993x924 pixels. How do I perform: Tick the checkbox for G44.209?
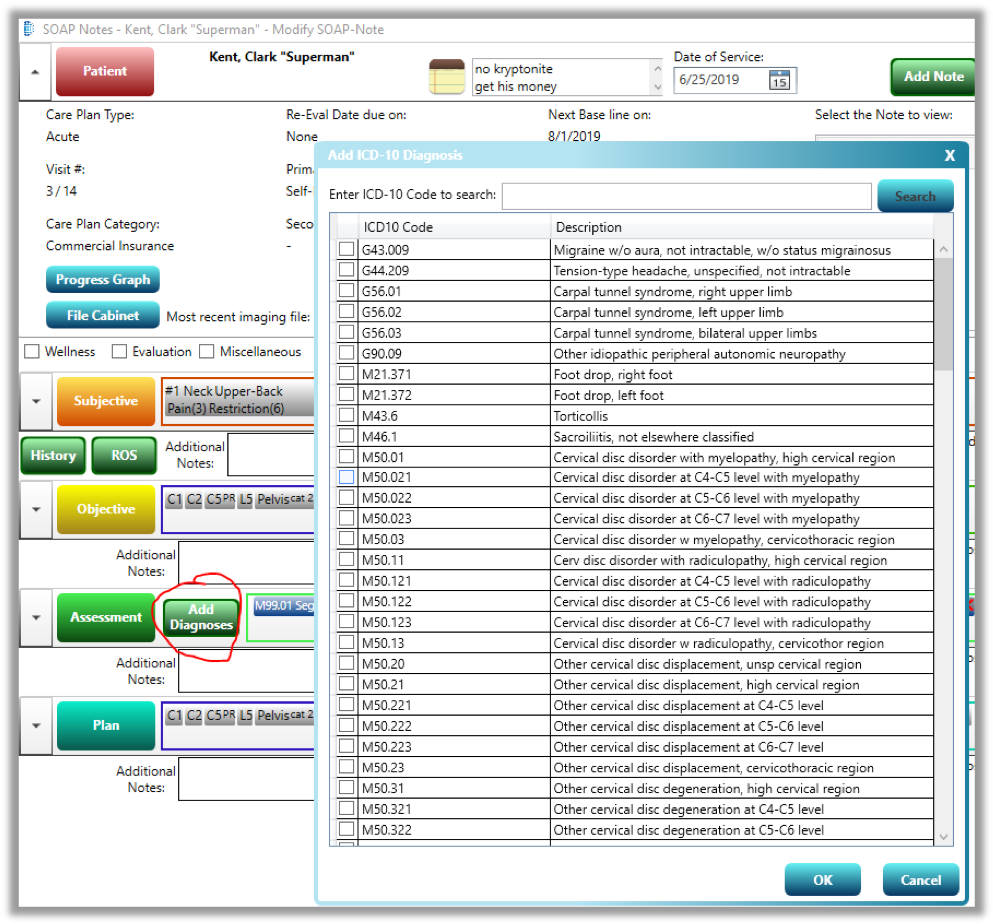pos(346,269)
